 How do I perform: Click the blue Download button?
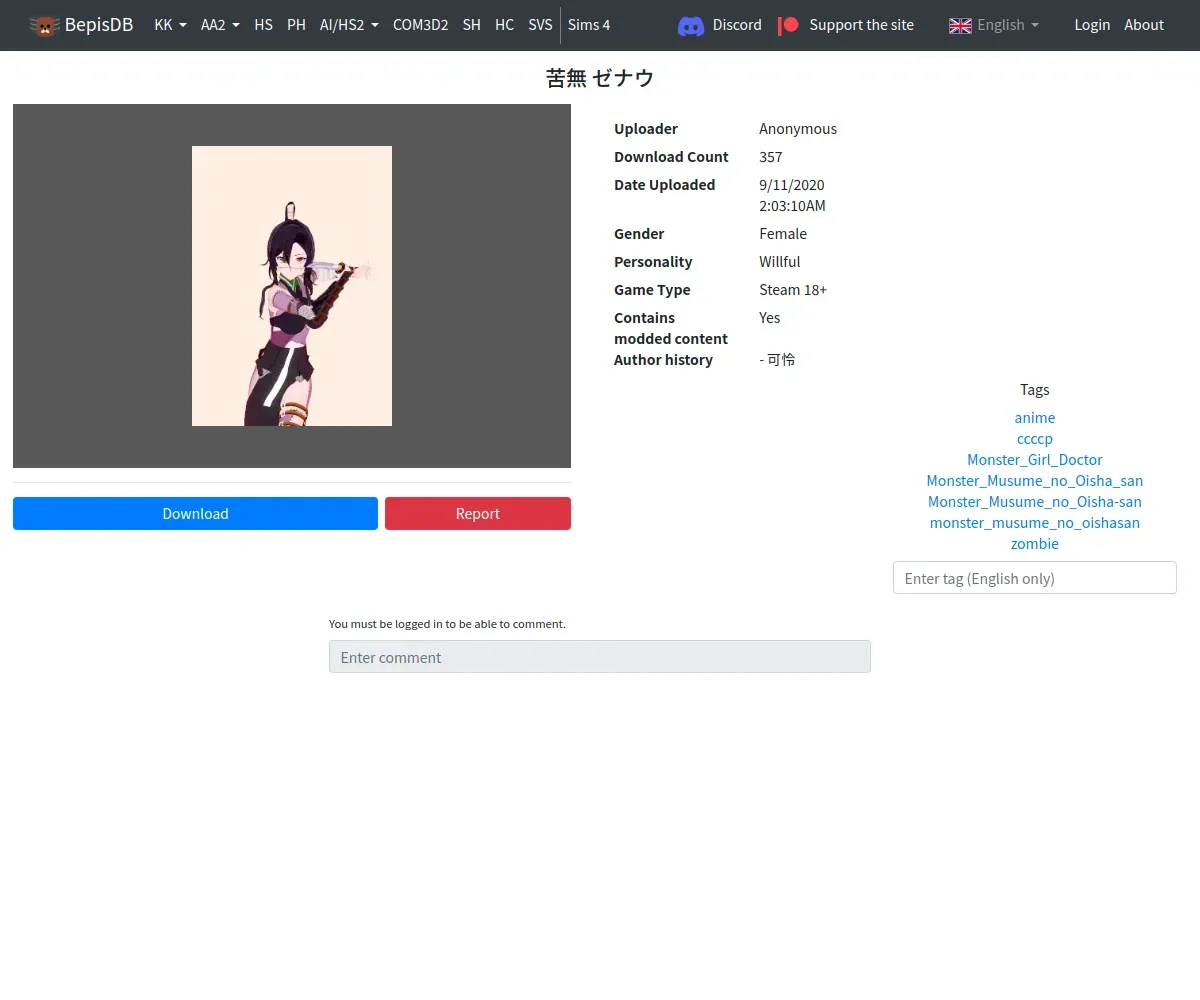(195, 513)
